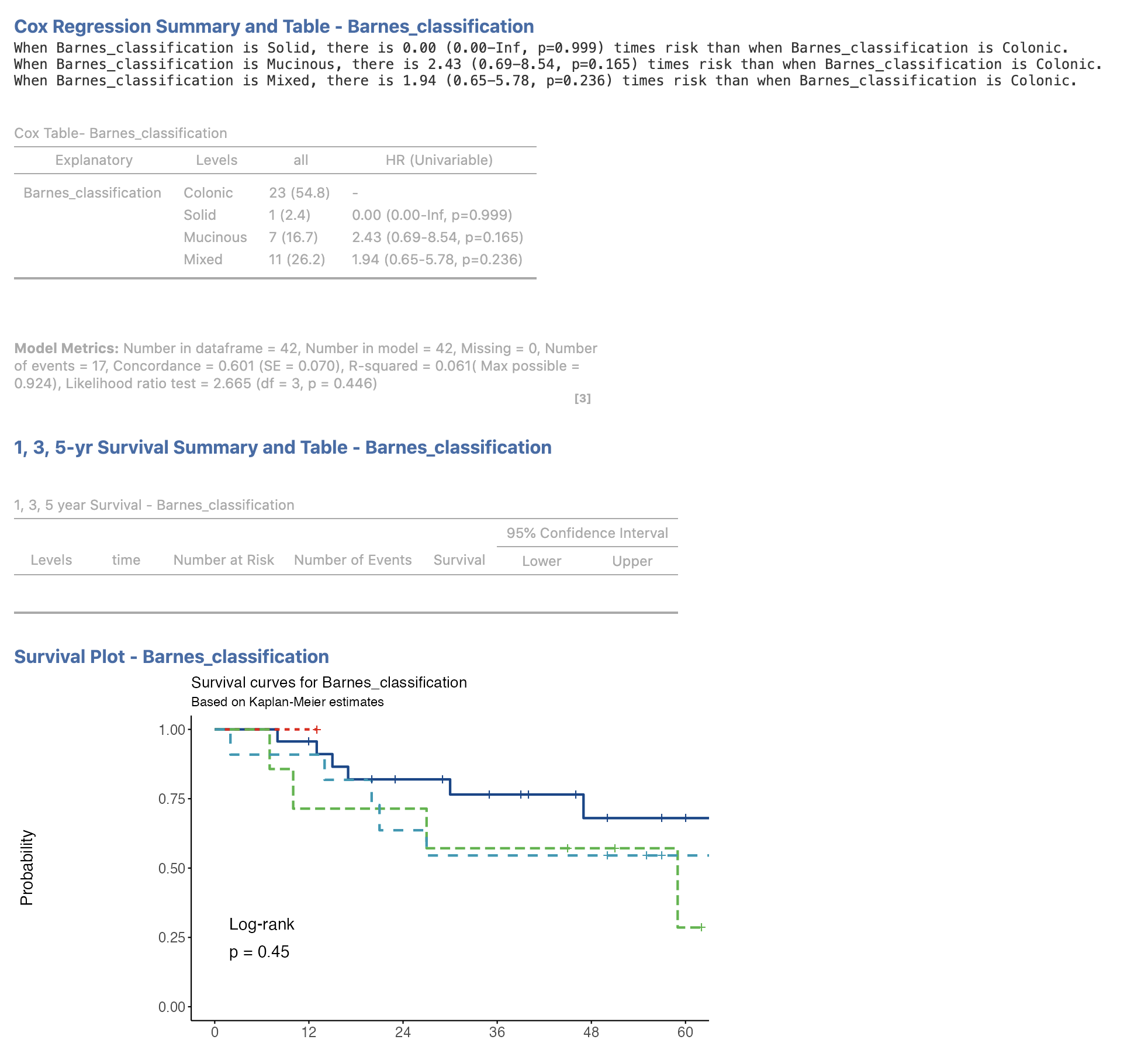Click the 12 x-axis tick label
The image size is (1148, 1043).
tap(309, 1032)
